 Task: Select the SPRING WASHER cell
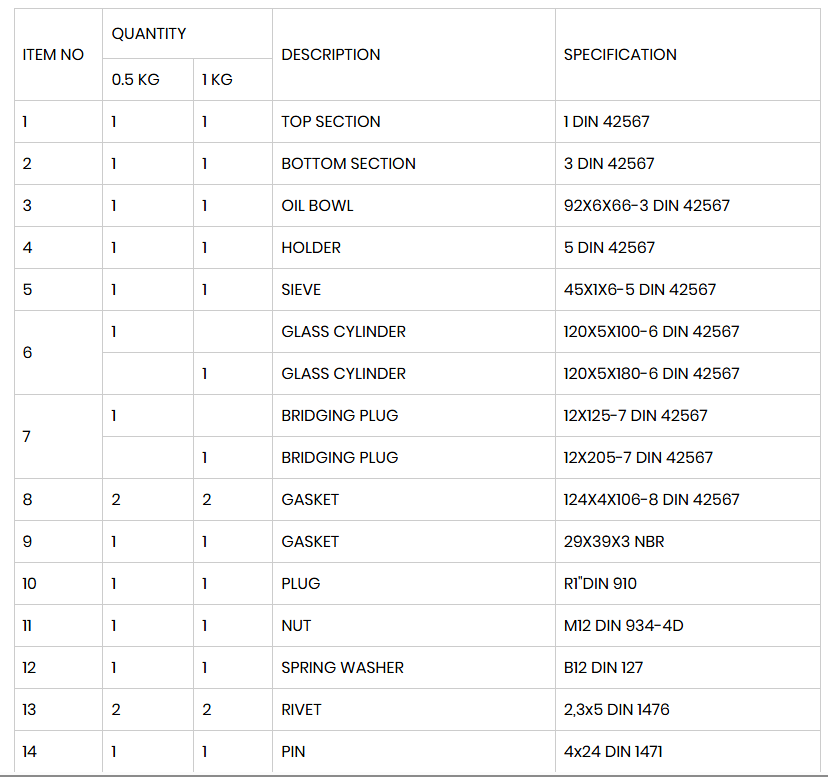pos(413,668)
